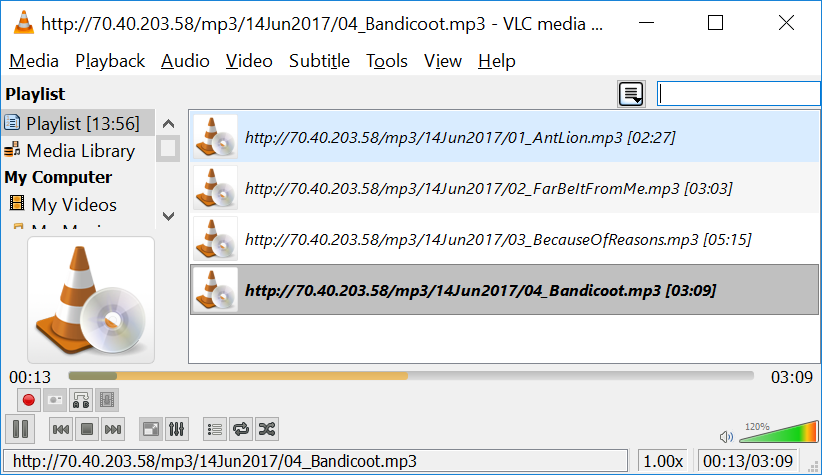Stop playback with the stop button
The height and width of the screenshot is (475, 822).
pyautogui.click(x=87, y=430)
